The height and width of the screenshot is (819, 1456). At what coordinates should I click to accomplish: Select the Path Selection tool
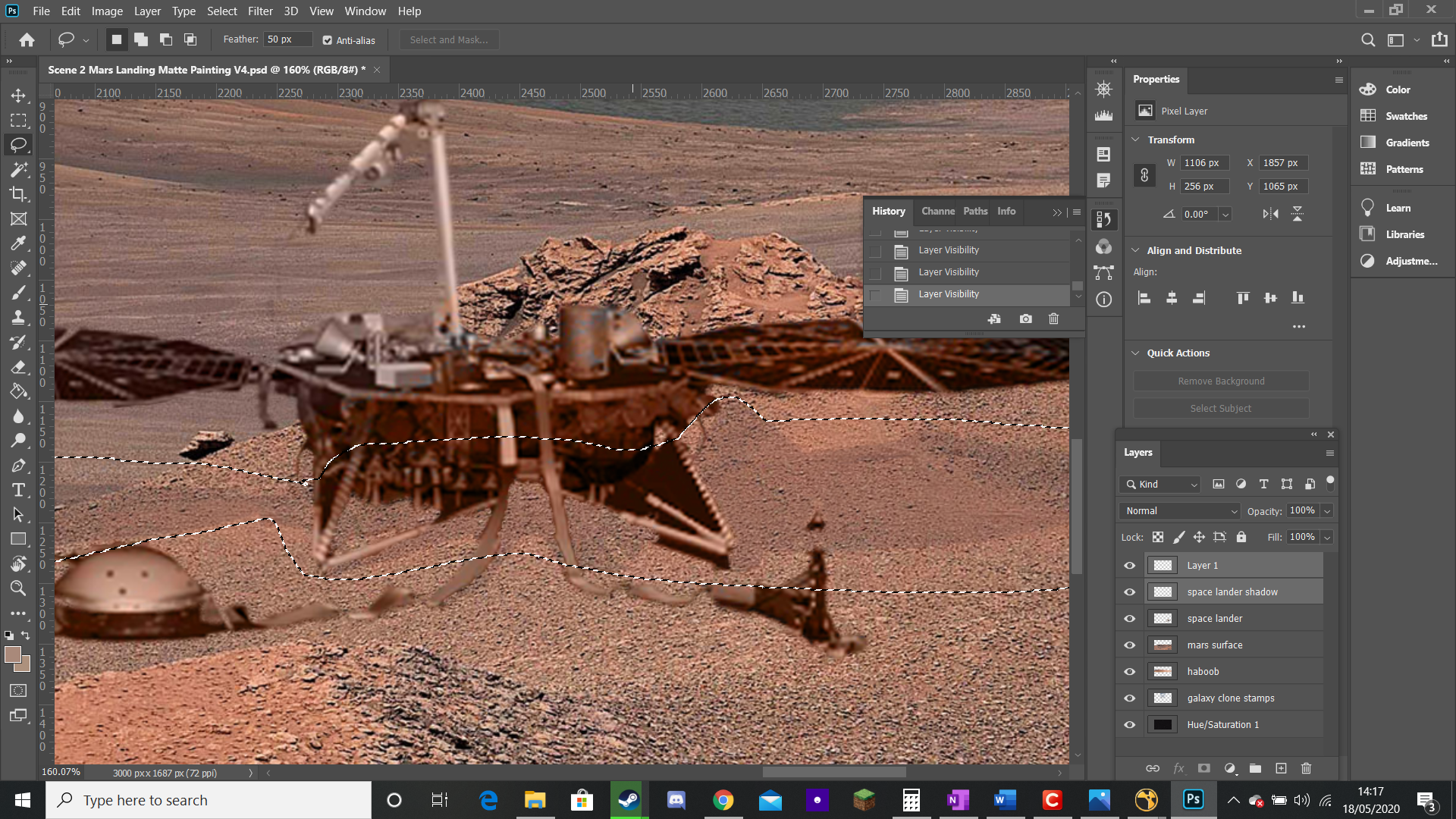(x=18, y=514)
